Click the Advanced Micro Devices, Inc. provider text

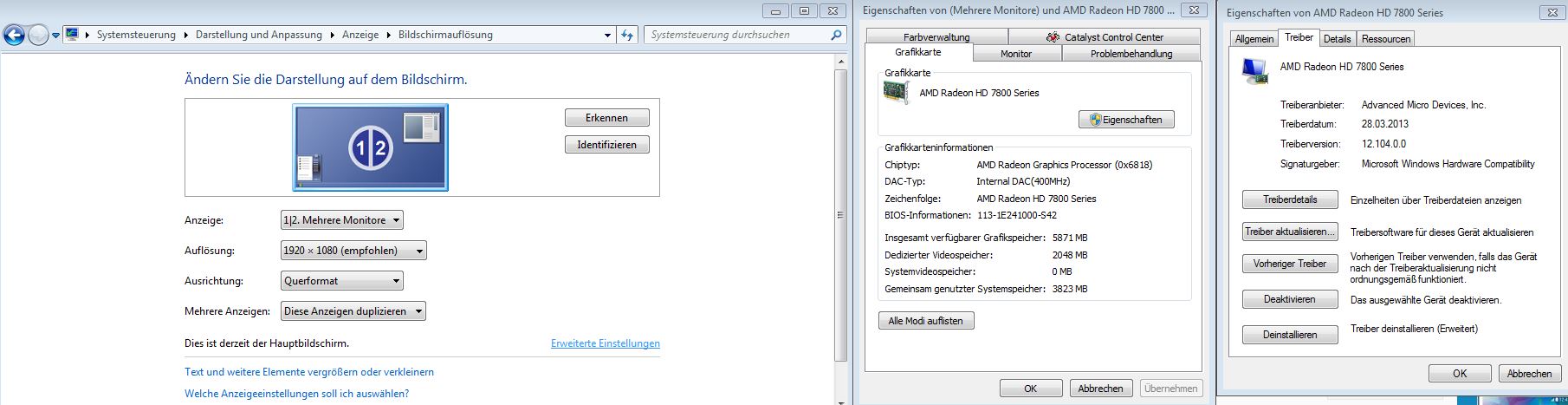click(1423, 105)
